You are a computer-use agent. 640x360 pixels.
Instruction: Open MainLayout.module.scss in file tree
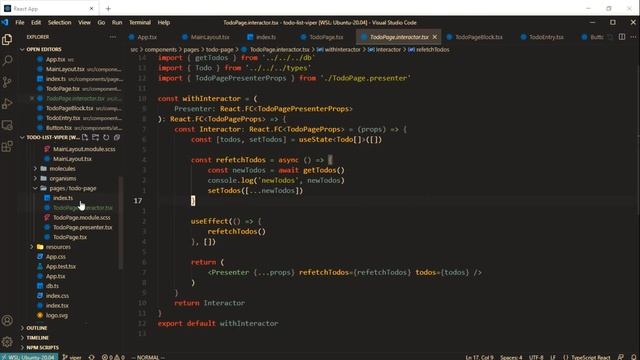coord(84,149)
